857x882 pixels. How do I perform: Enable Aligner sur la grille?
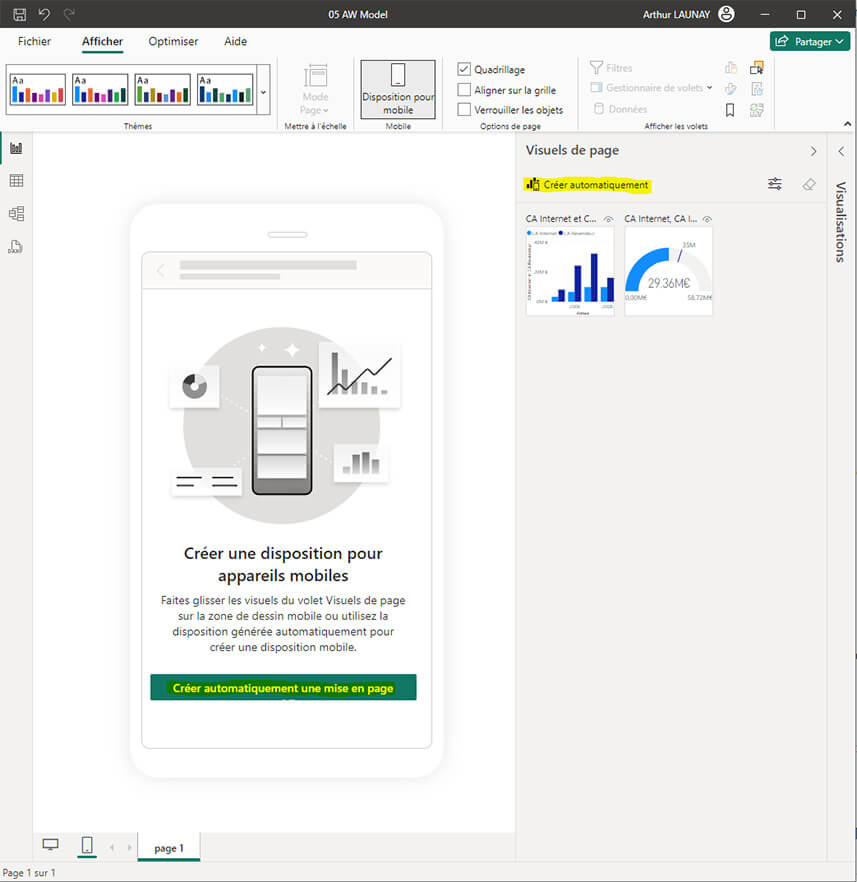(x=464, y=88)
